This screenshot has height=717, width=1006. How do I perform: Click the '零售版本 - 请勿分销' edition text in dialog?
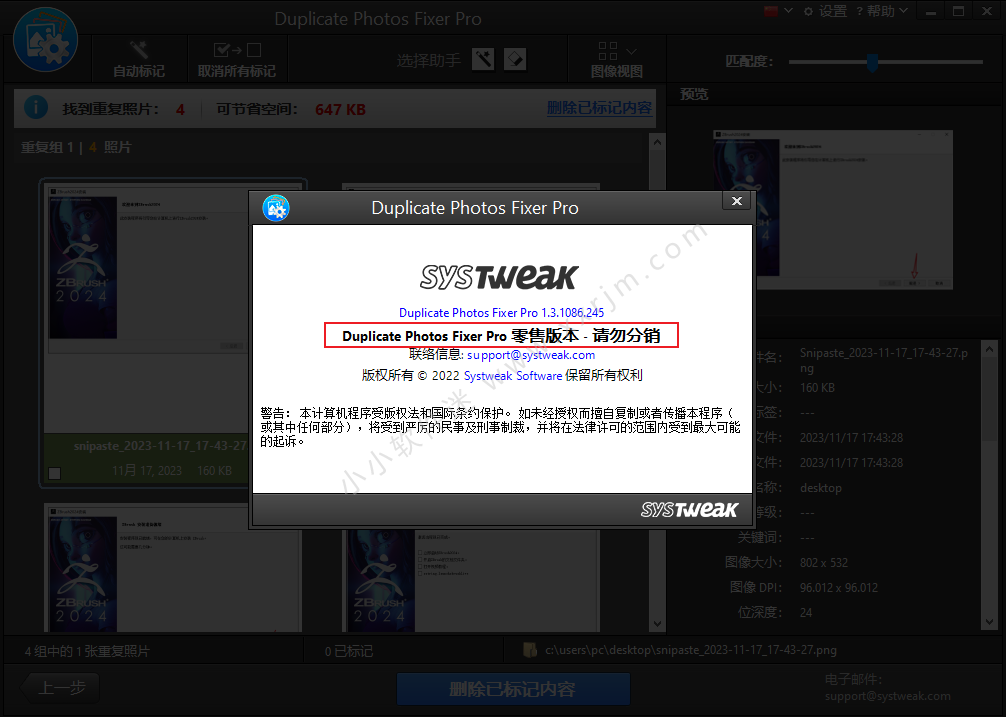(x=586, y=335)
